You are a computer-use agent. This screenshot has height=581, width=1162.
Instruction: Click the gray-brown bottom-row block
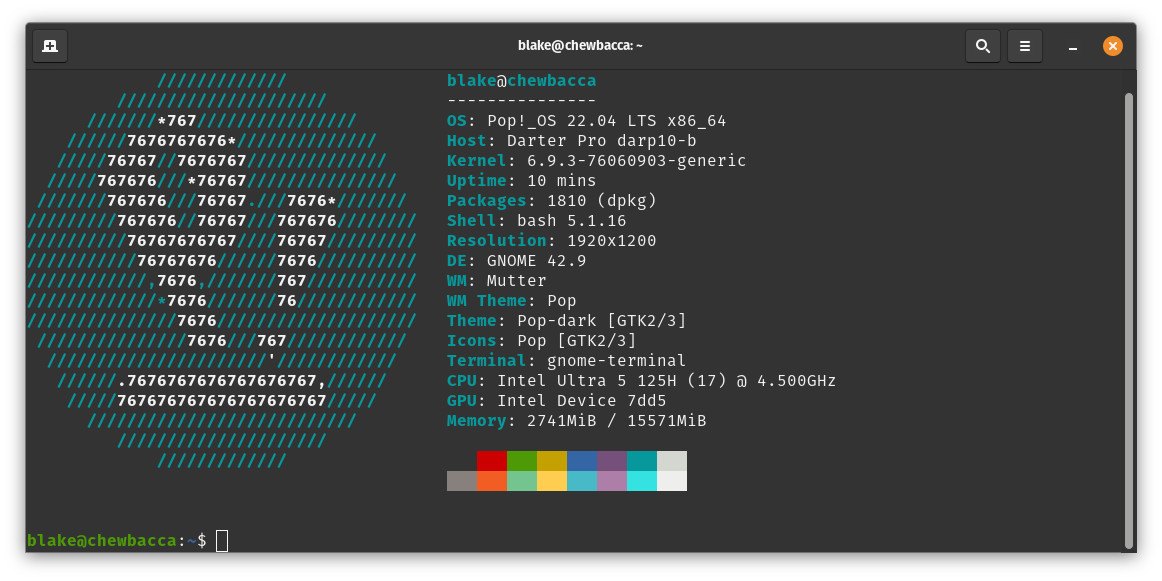coord(462,481)
